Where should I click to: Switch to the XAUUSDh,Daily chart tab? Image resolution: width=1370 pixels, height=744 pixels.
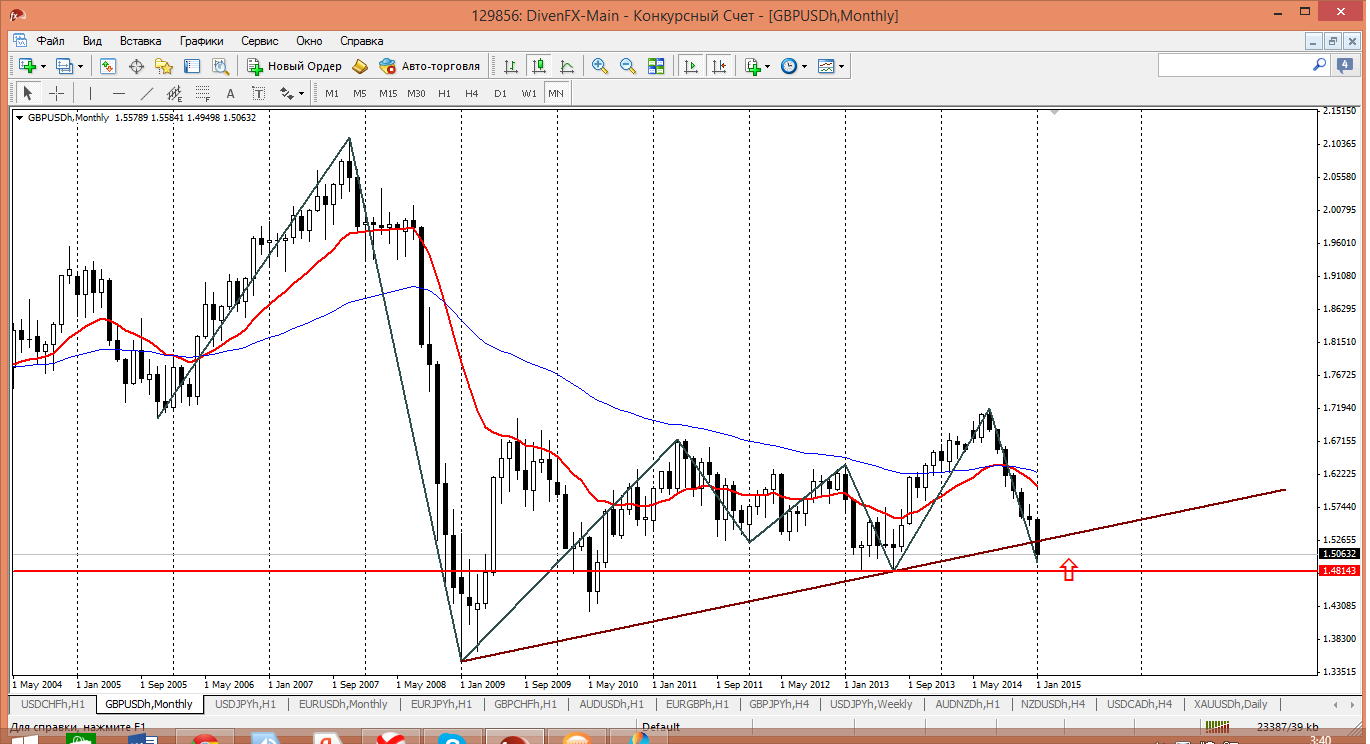click(x=1229, y=704)
